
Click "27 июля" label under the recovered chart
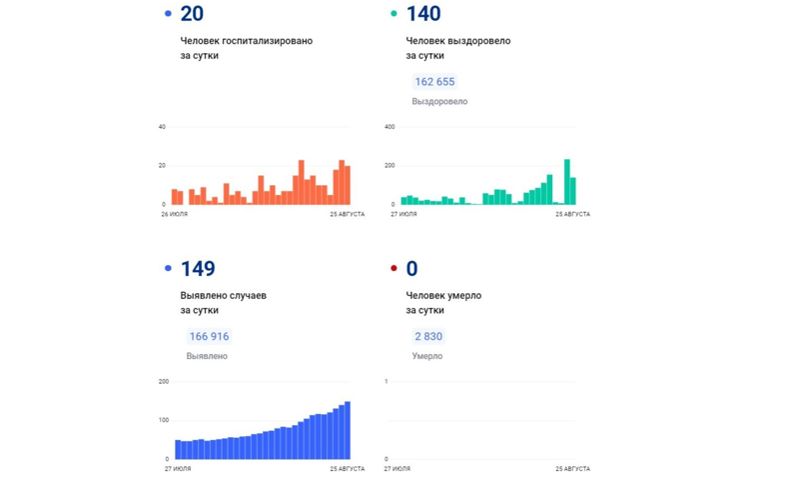pos(404,214)
